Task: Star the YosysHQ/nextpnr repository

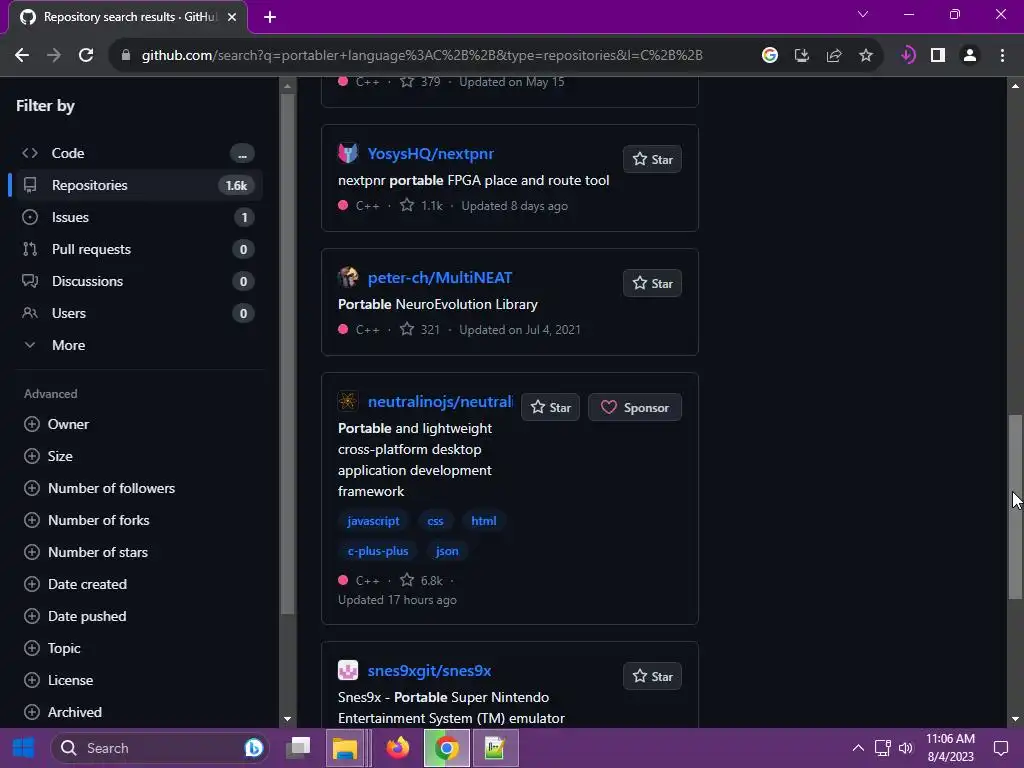Action: point(652,159)
